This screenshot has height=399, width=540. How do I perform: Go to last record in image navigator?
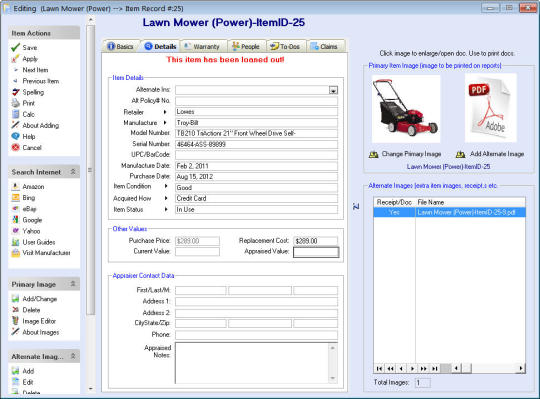coord(435,368)
